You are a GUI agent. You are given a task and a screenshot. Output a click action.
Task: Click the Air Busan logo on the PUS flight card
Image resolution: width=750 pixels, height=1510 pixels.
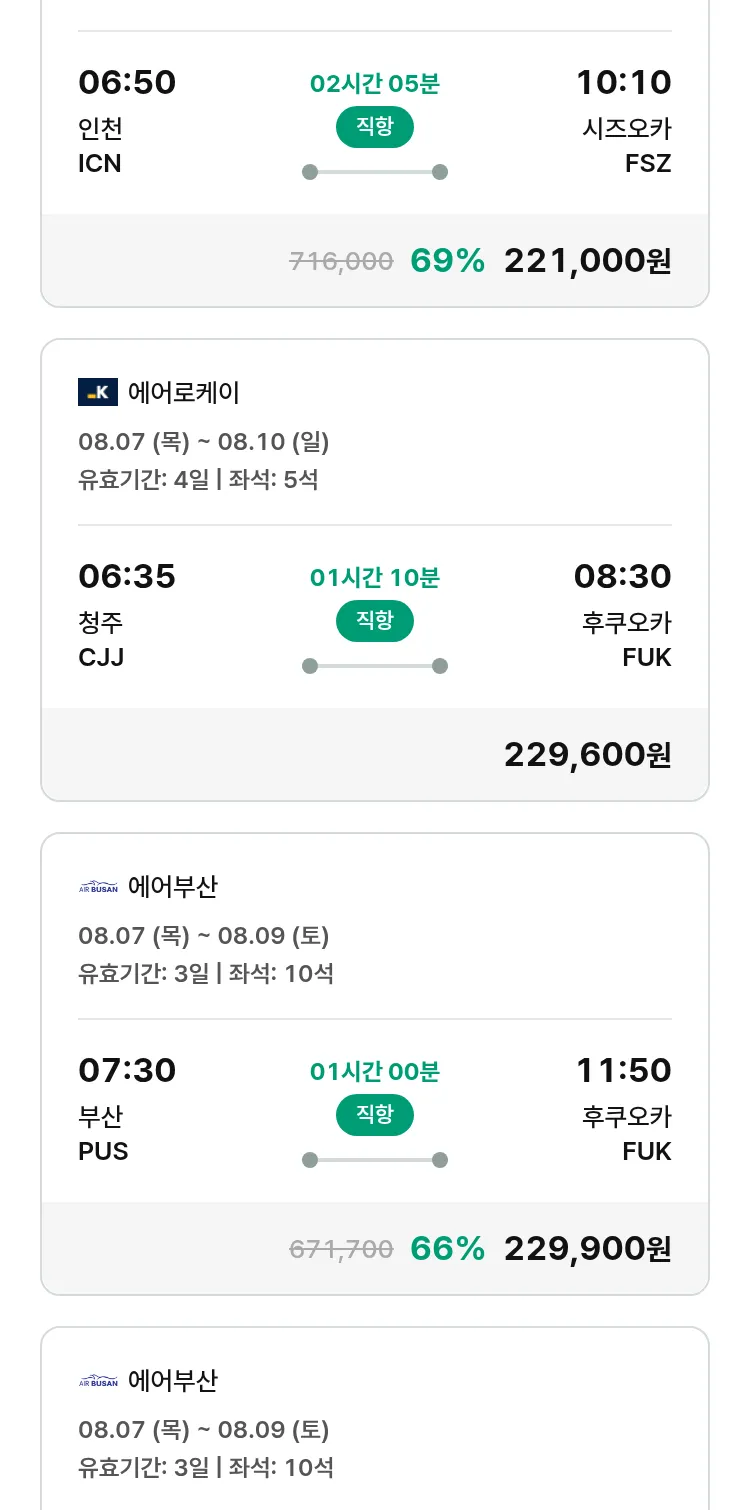pyautogui.click(x=98, y=887)
